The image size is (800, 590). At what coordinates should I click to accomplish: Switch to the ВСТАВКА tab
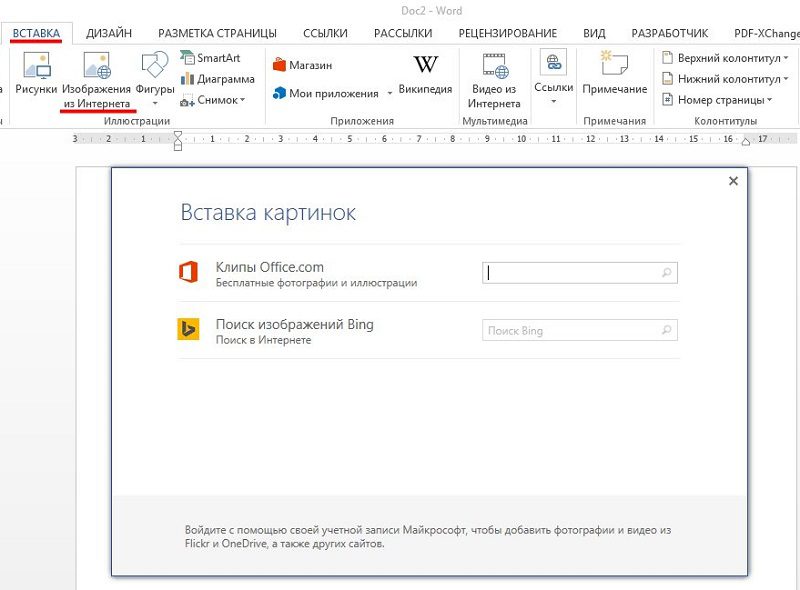[x=36, y=33]
